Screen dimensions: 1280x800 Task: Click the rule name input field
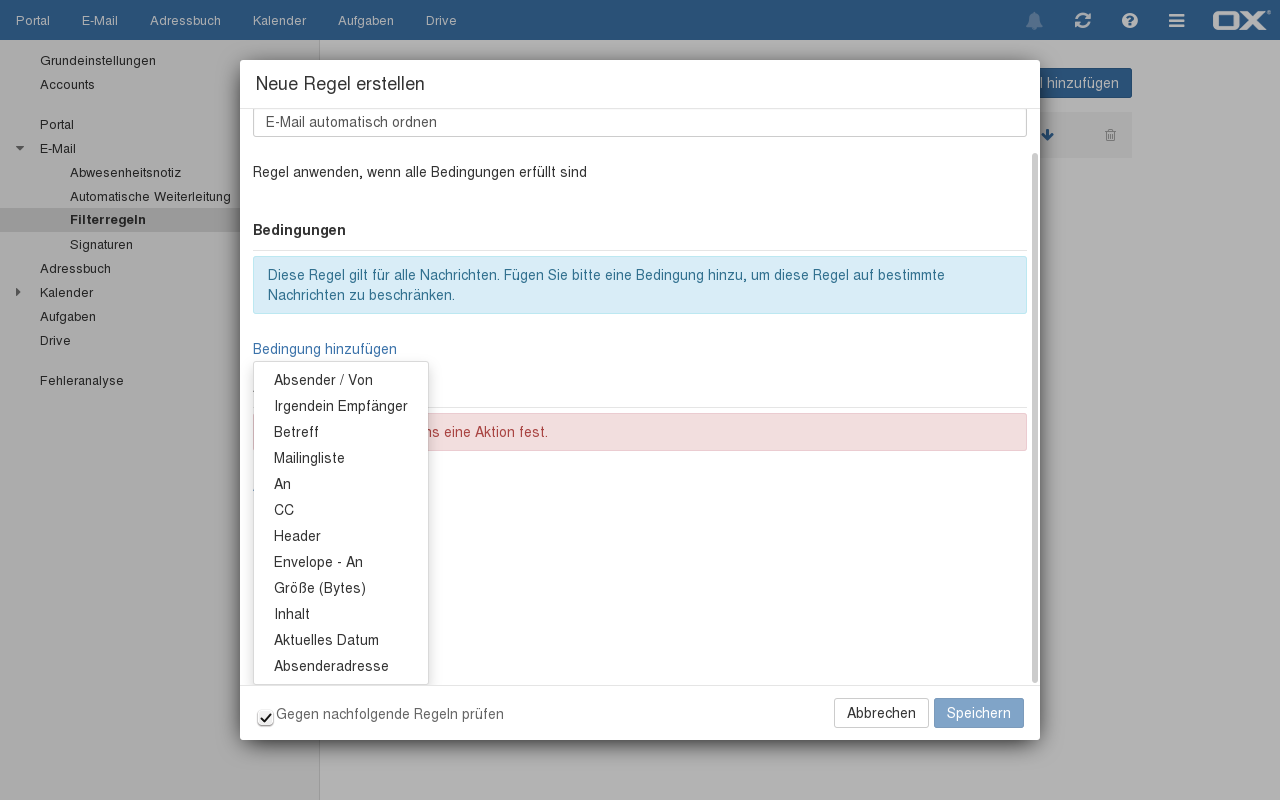[x=639, y=122]
